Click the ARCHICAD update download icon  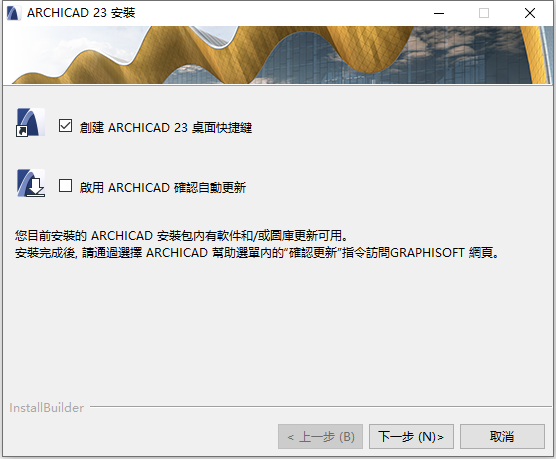point(31,183)
